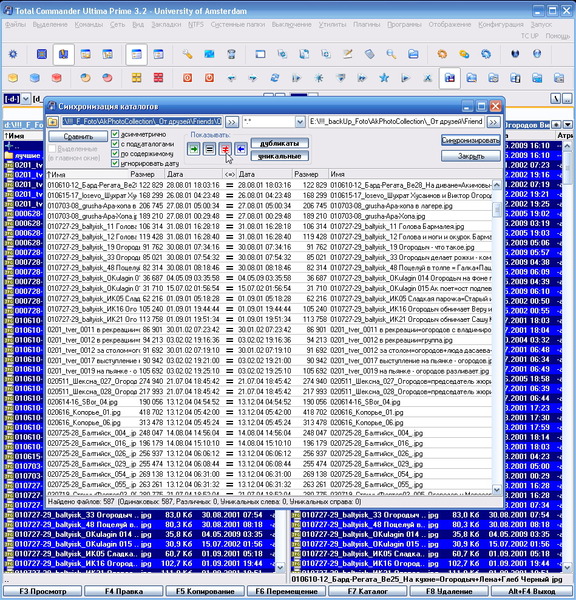Click F5 Копирование button at bottom
The image size is (576, 600).
pyautogui.click(x=205, y=591)
